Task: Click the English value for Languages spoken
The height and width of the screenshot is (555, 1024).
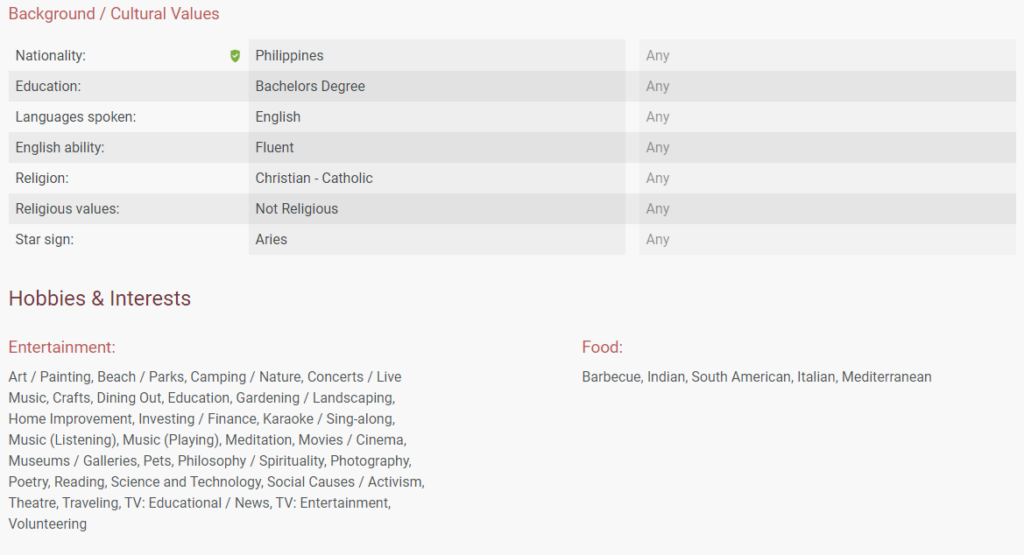Action: click(x=278, y=117)
